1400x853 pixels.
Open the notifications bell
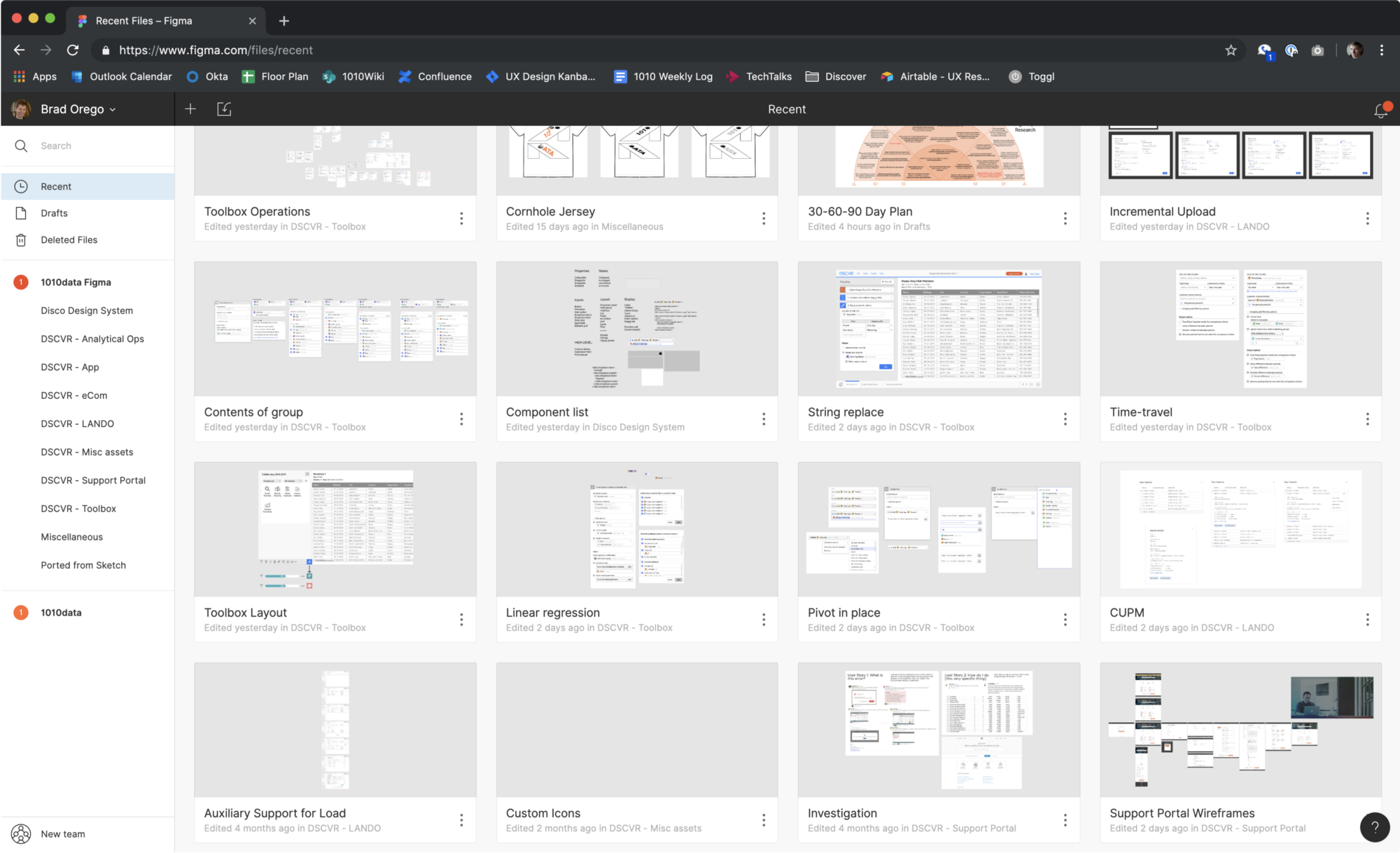tap(1380, 111)
